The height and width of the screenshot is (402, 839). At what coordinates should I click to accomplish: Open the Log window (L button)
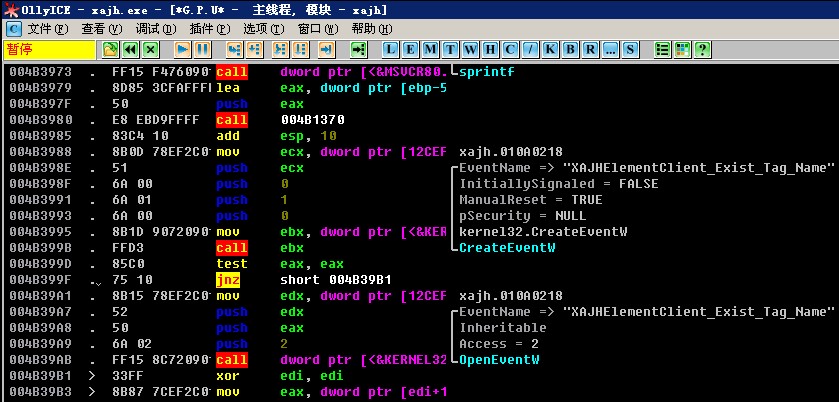(x=391, y=49)
